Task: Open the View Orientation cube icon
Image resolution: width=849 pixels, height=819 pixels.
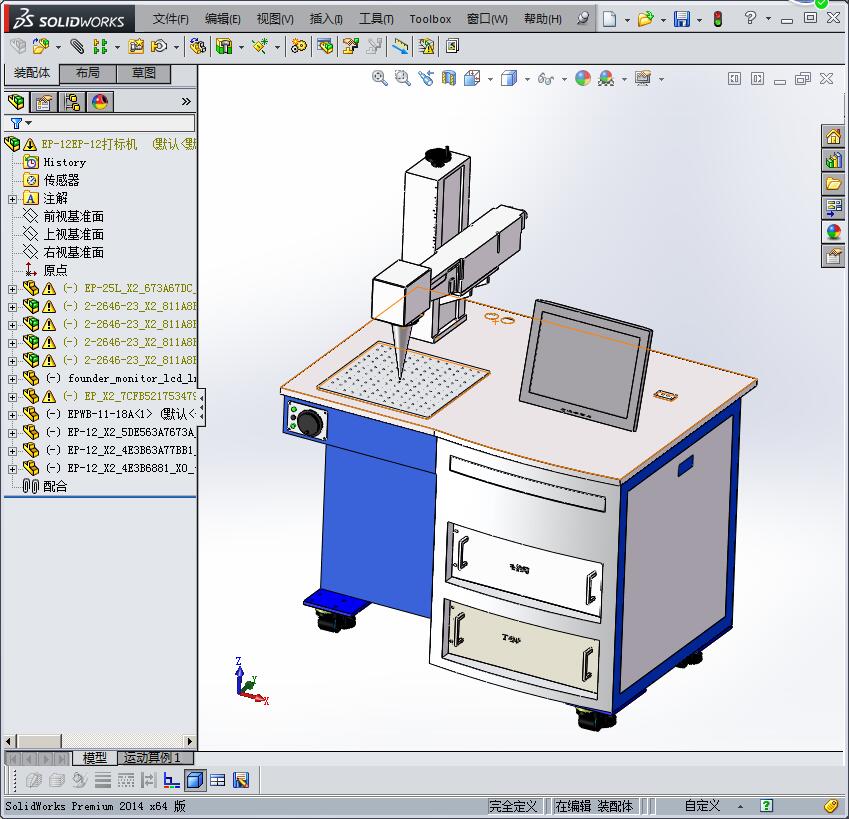Action: click(x=472, y=78)
